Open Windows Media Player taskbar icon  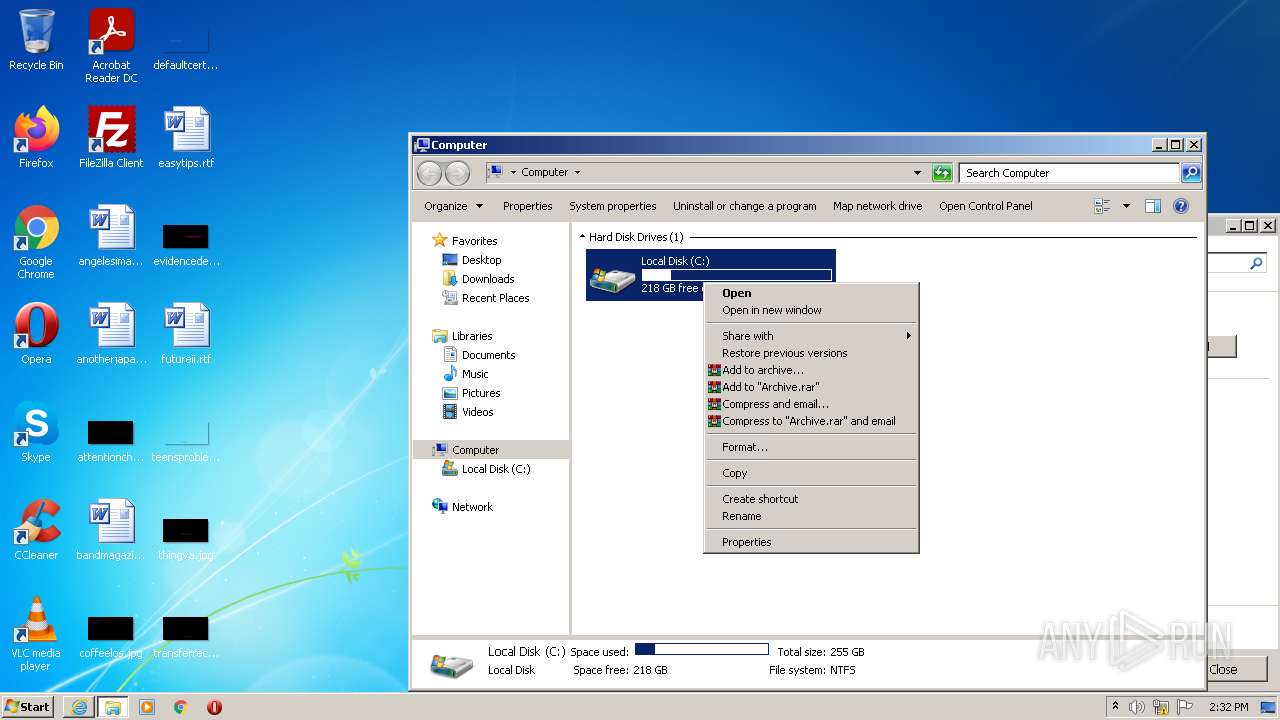coord(147,707)
